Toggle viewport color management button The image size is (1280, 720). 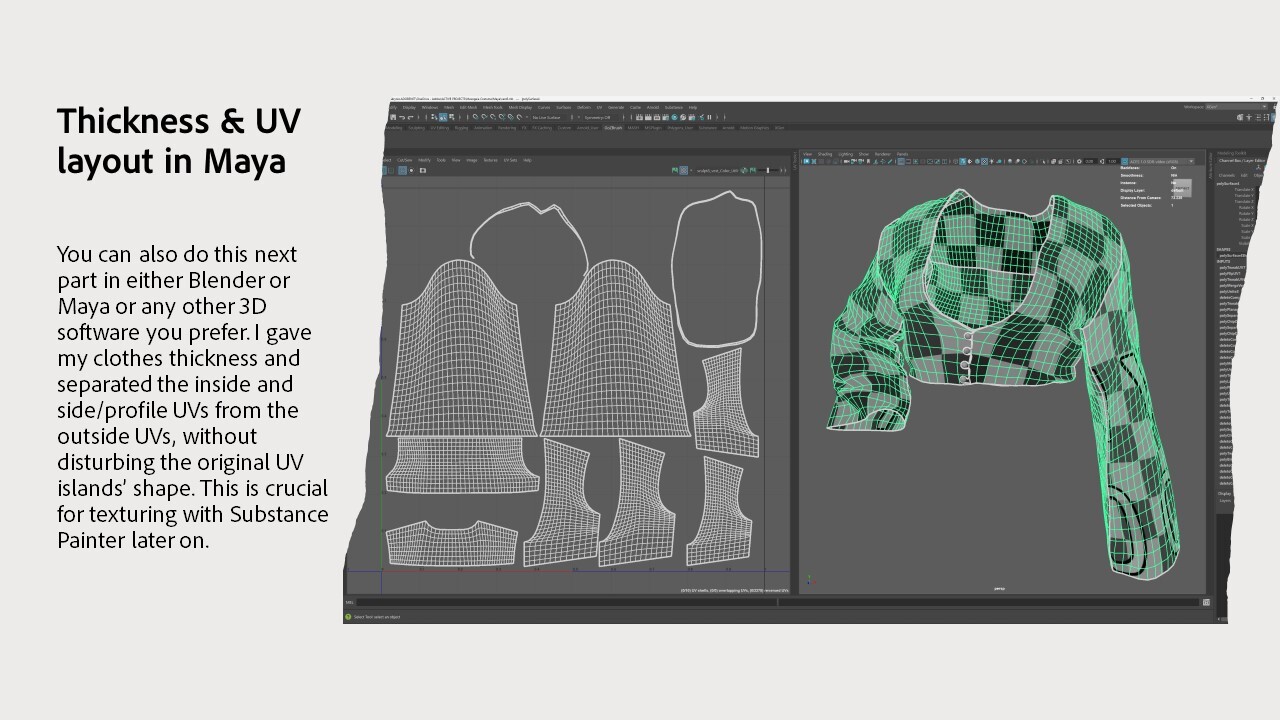(x=1124, y=162)
